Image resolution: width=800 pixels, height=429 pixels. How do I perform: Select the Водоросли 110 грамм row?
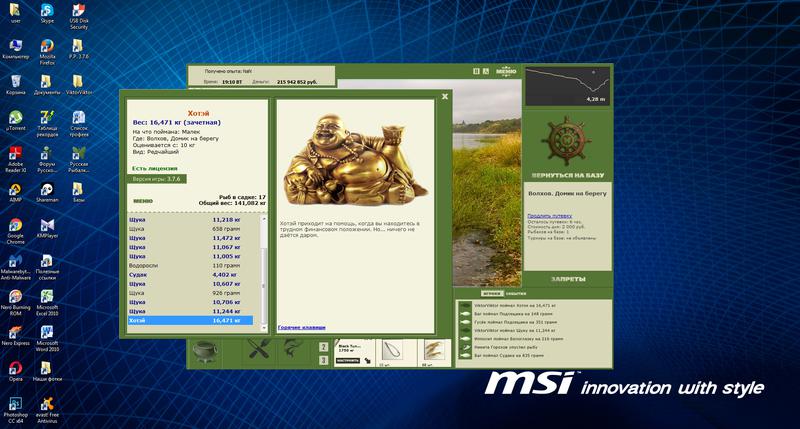(x=190, y=265)
